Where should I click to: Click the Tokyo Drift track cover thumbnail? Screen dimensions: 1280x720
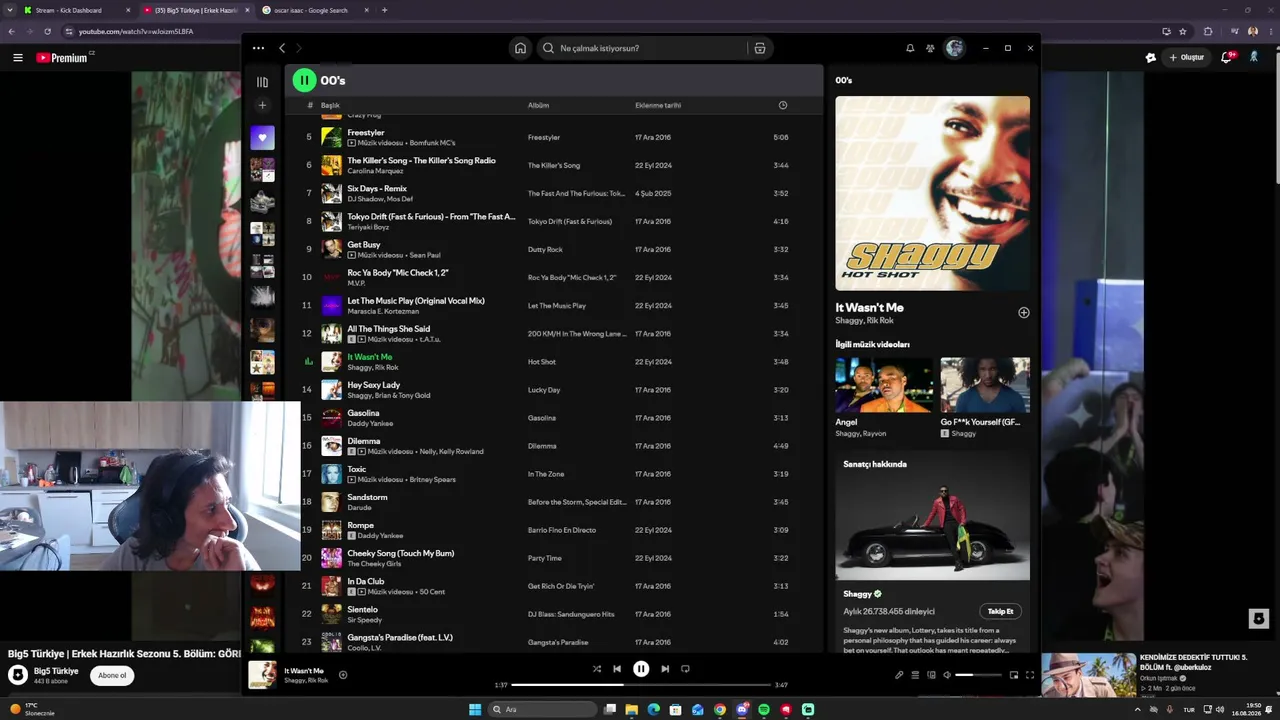coord(331,221)
